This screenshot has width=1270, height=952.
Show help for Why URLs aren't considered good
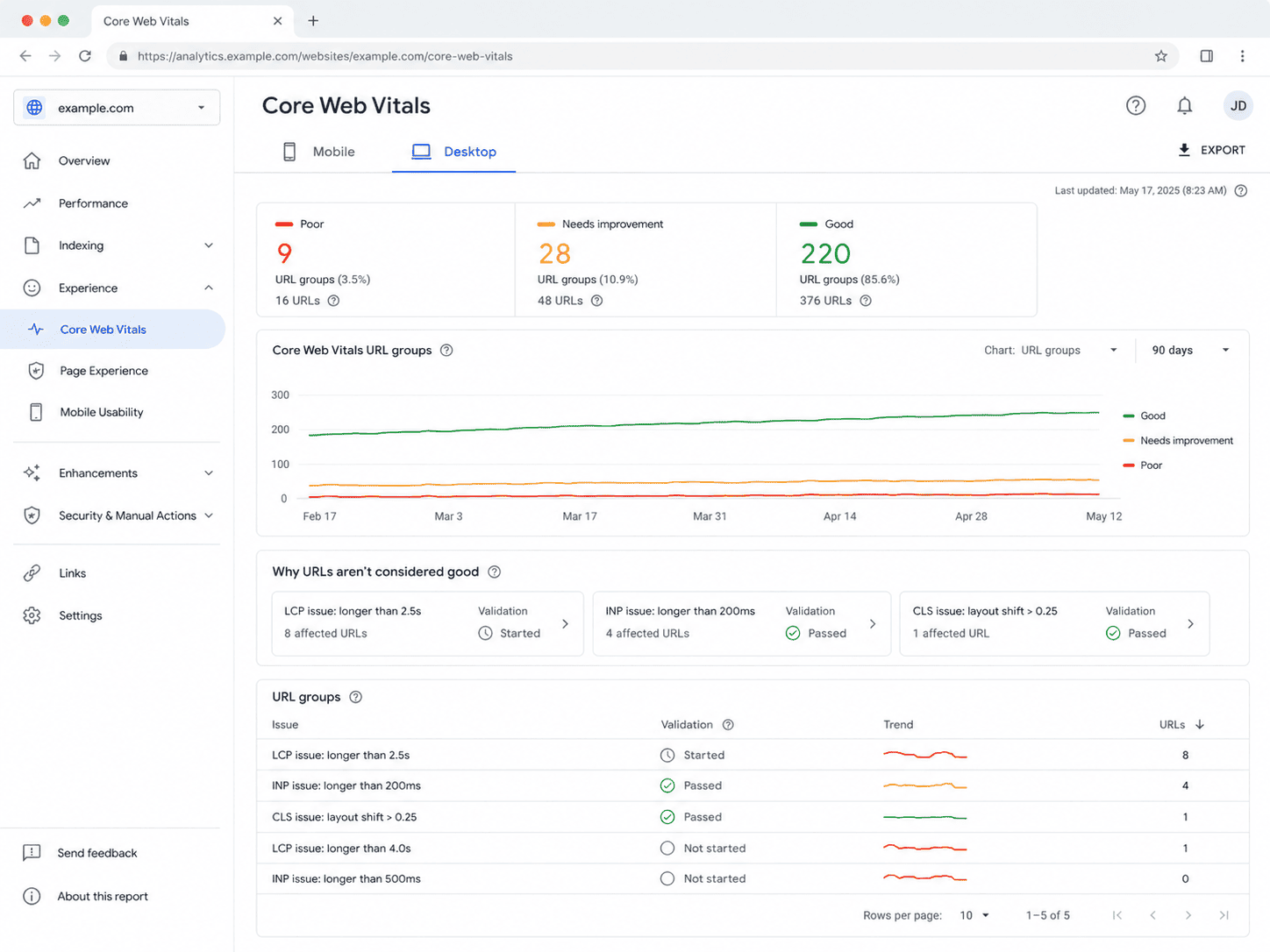pyautogui.click(x=495, y=572)
